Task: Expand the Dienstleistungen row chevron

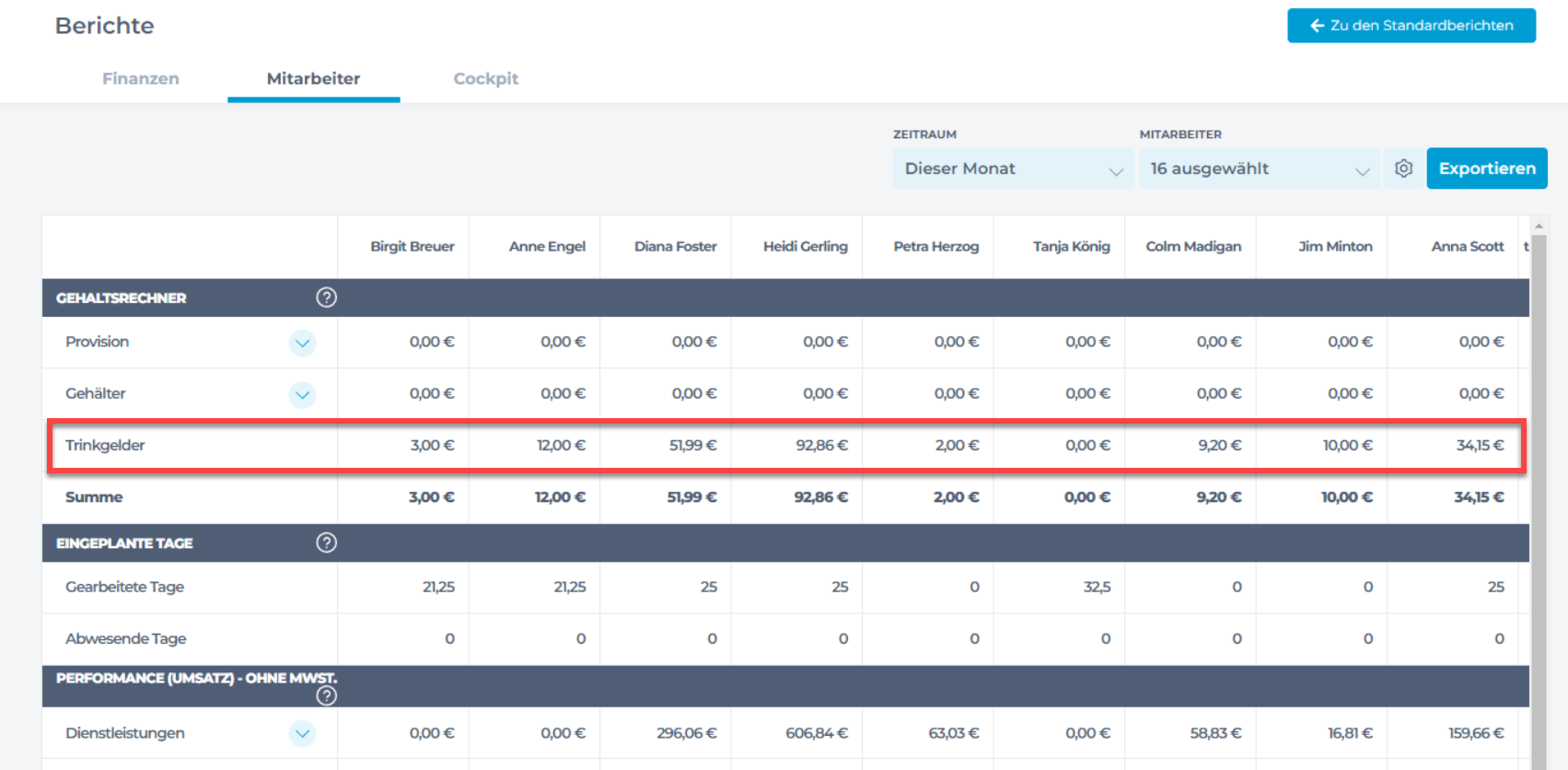Action: click(x=302, y=733)
